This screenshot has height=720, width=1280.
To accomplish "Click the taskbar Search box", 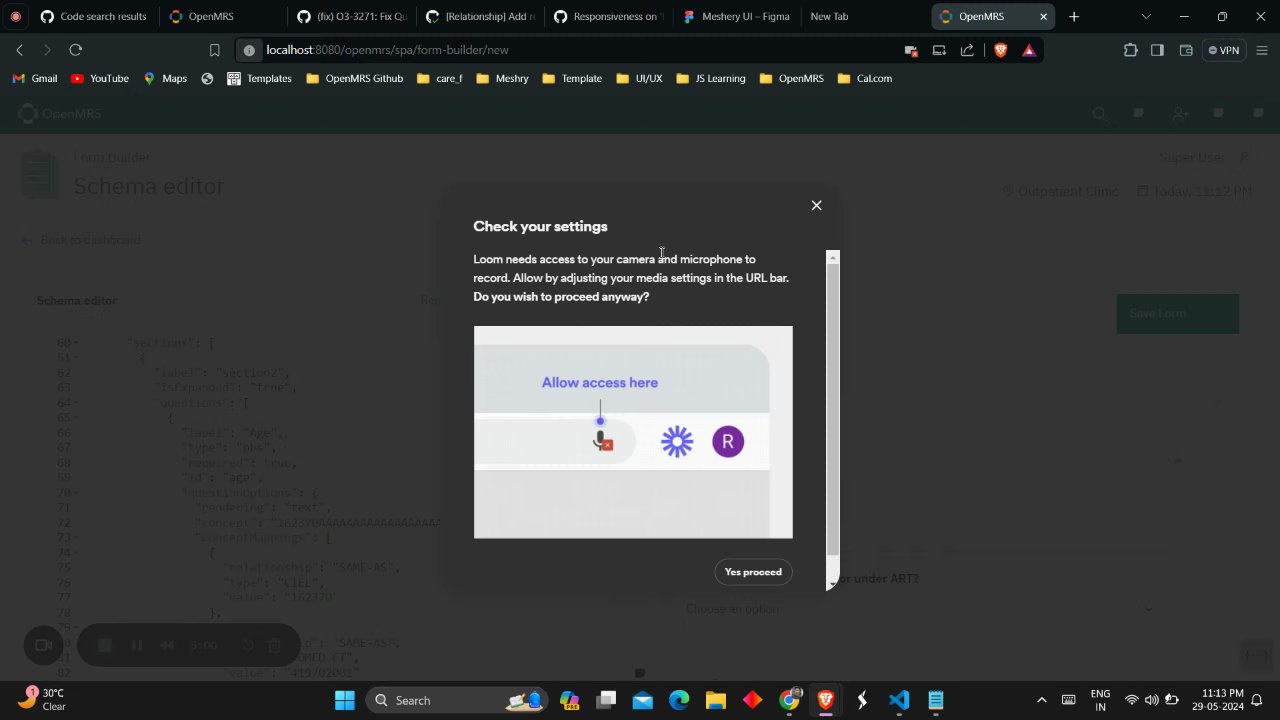I will point(455,700).
